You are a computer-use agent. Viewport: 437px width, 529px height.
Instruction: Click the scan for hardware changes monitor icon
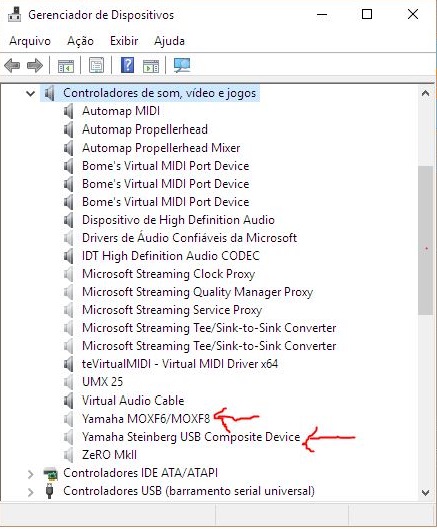point(182,65)
